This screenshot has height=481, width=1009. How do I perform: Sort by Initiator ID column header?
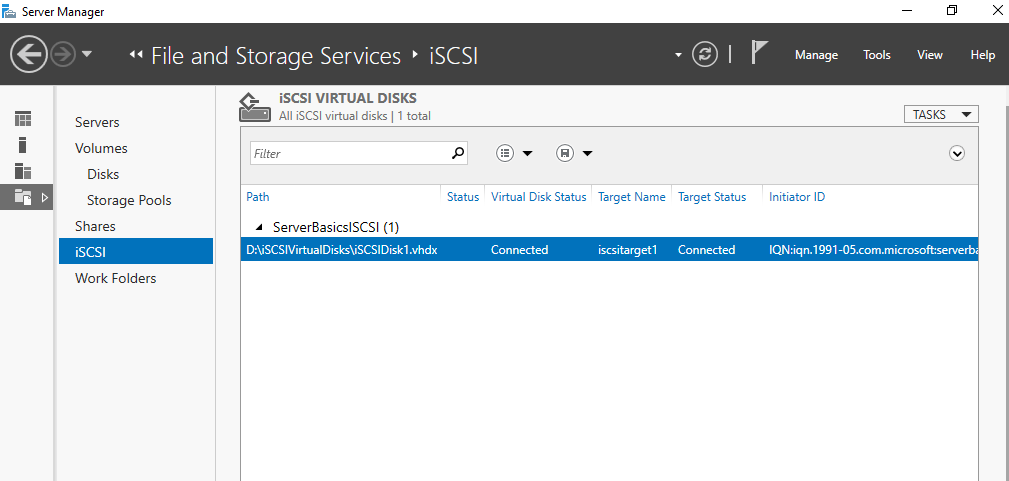coord(797,197)
